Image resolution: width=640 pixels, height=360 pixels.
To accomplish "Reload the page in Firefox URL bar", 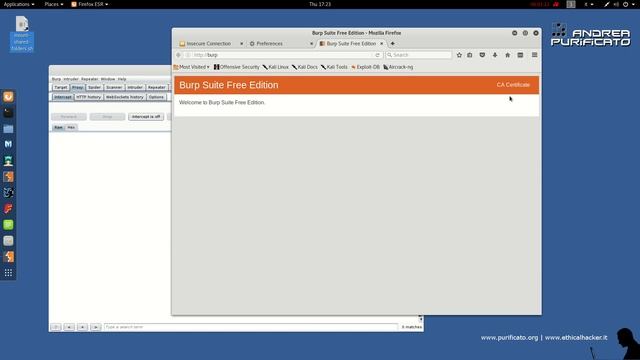I will [x=378, y=55].
